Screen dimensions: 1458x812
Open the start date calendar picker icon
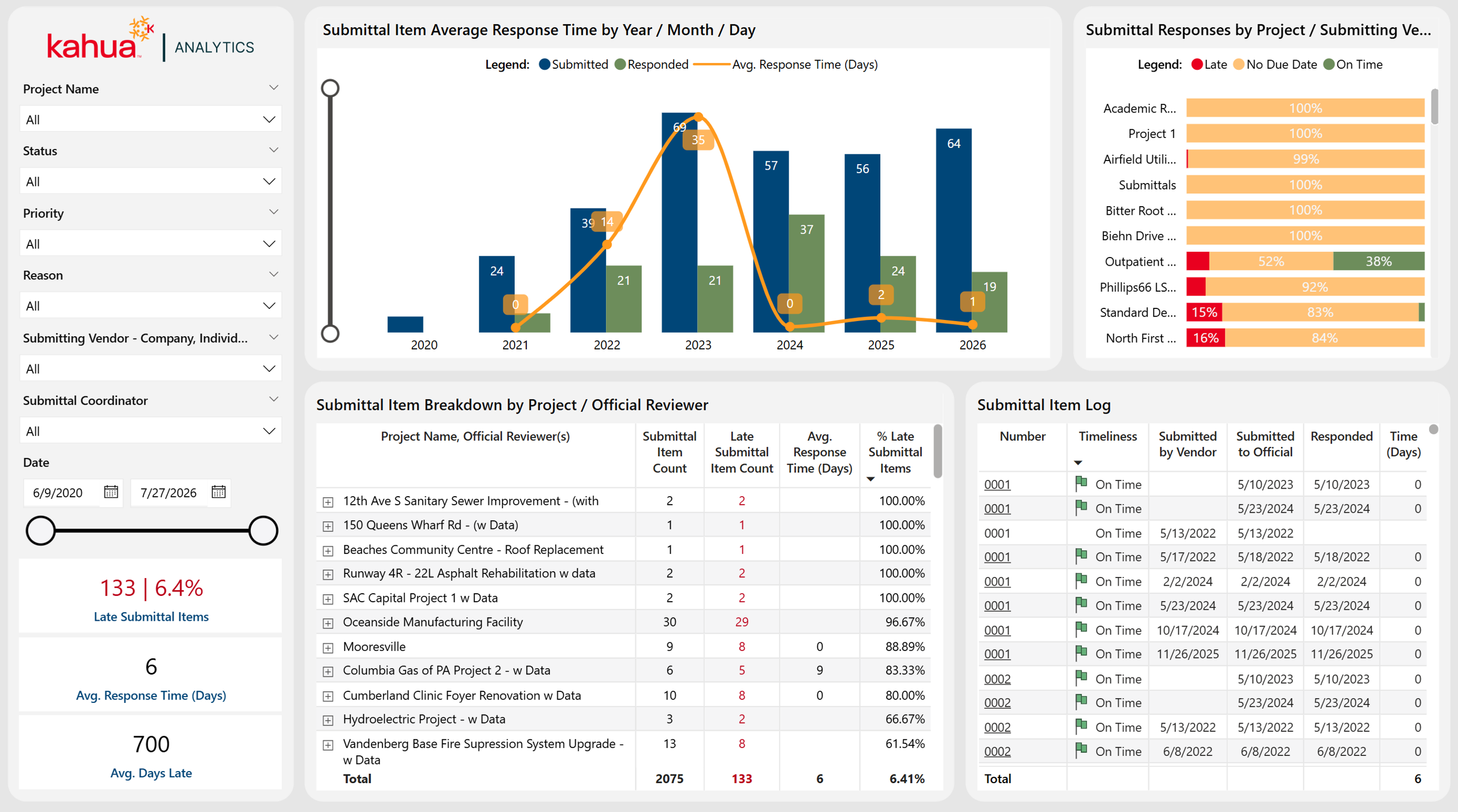point(111,492)
